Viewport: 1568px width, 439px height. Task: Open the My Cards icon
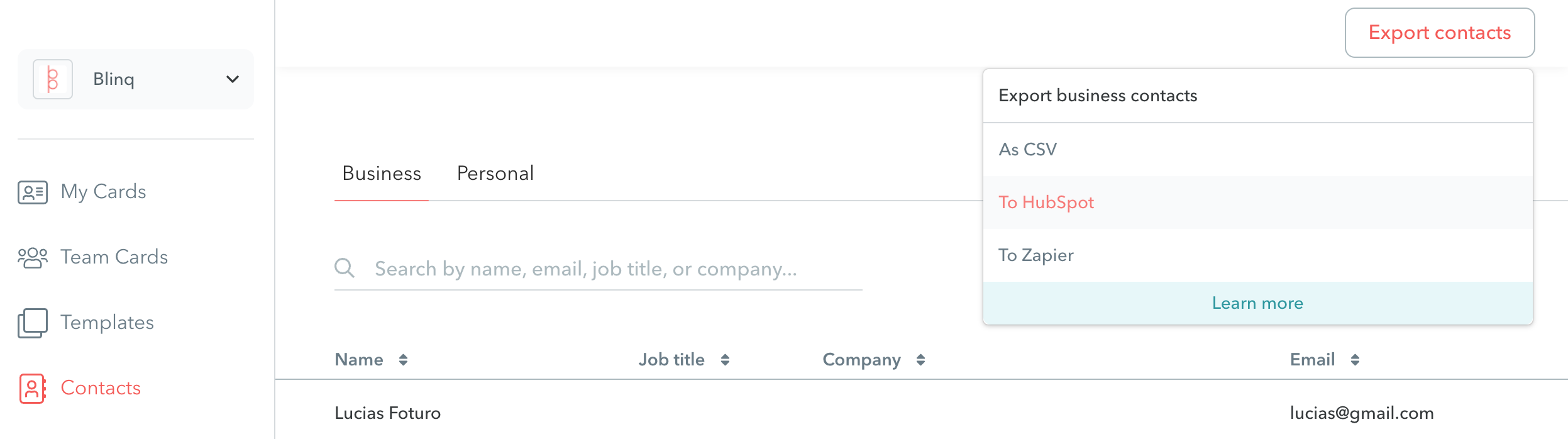click(x=33, y=192)
